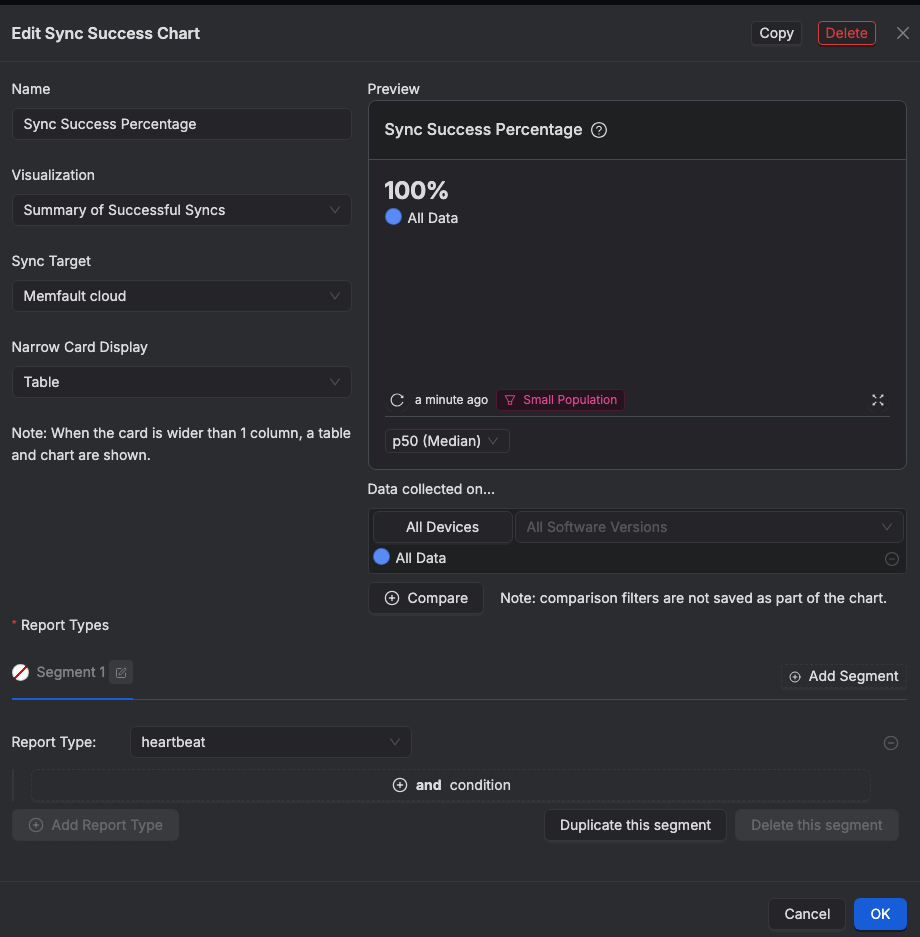Image resolution: width=920 pixels, height=937 pixels.
Task: Add an 'and condition' to the report type
Action: 451,785
